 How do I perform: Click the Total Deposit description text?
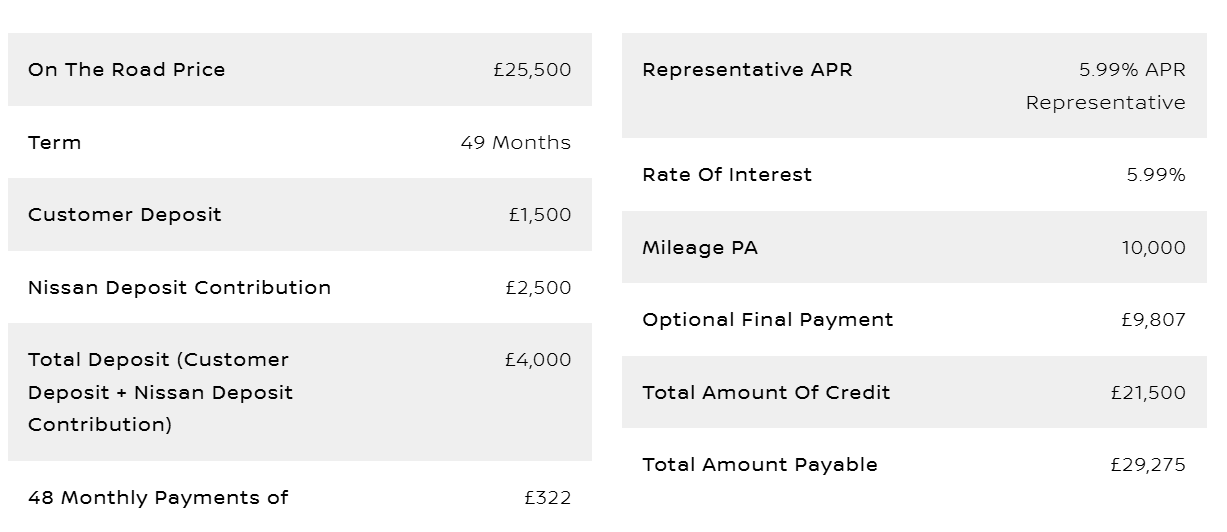click(x=161, y=392)
